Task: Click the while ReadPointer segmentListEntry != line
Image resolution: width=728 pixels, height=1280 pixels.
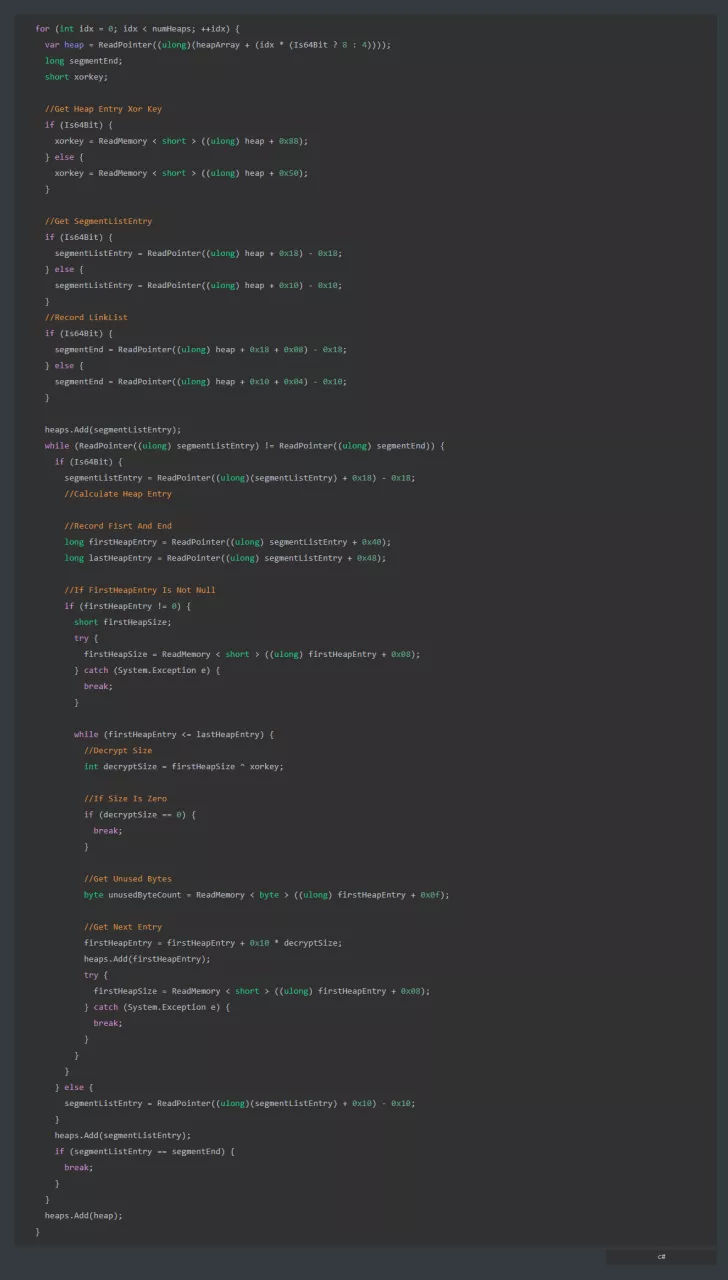Action: [x=245, y=445]
